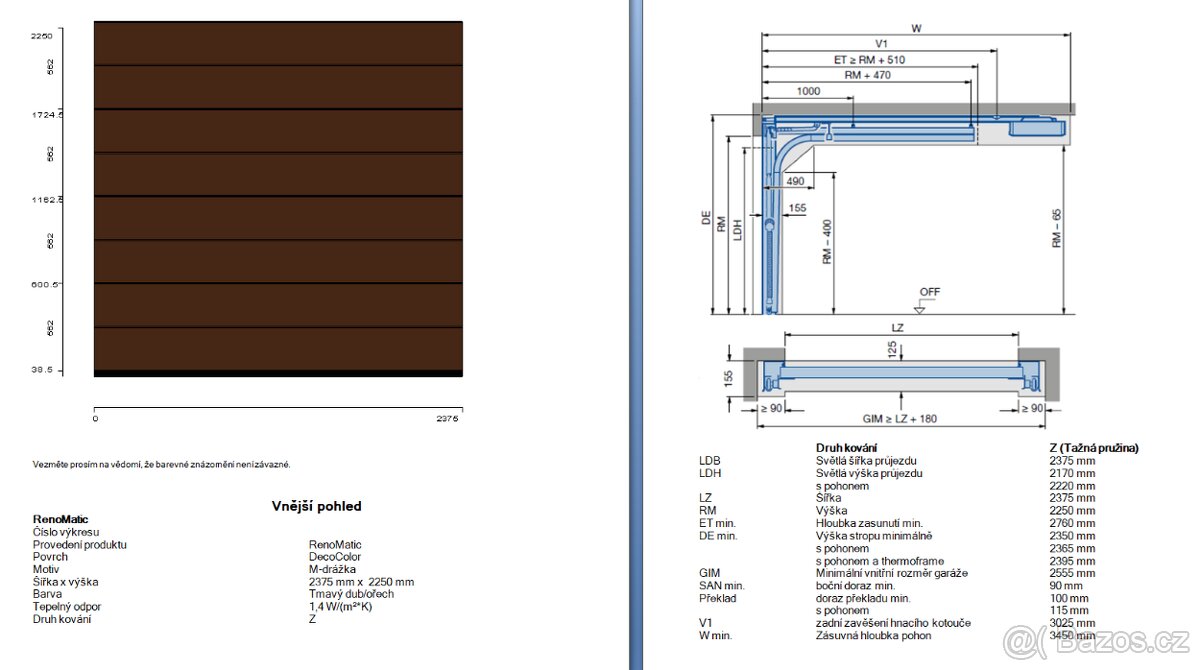This screenshot has width=1200, height=670.
Task: Click the 'GIM' row code in table
Action: (x=708, y=573)
